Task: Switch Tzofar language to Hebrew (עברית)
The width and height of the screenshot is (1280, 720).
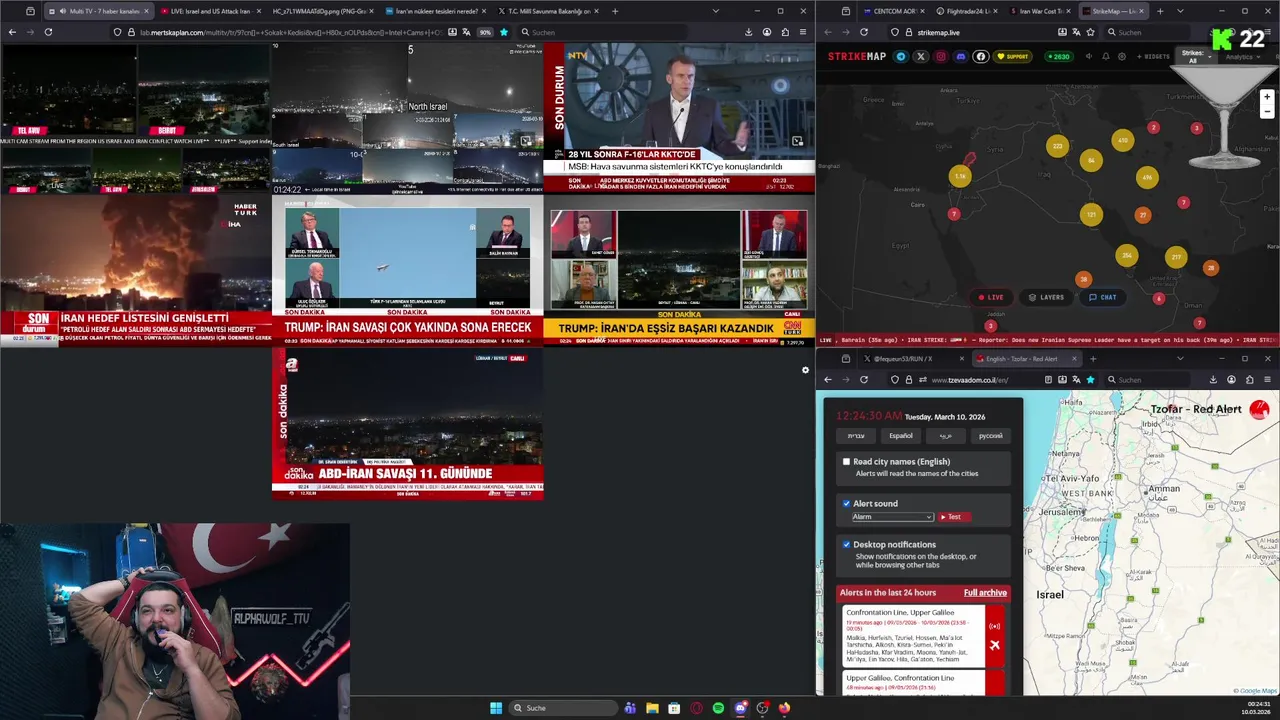Action: pyautogui.click(x=857, y=435)
